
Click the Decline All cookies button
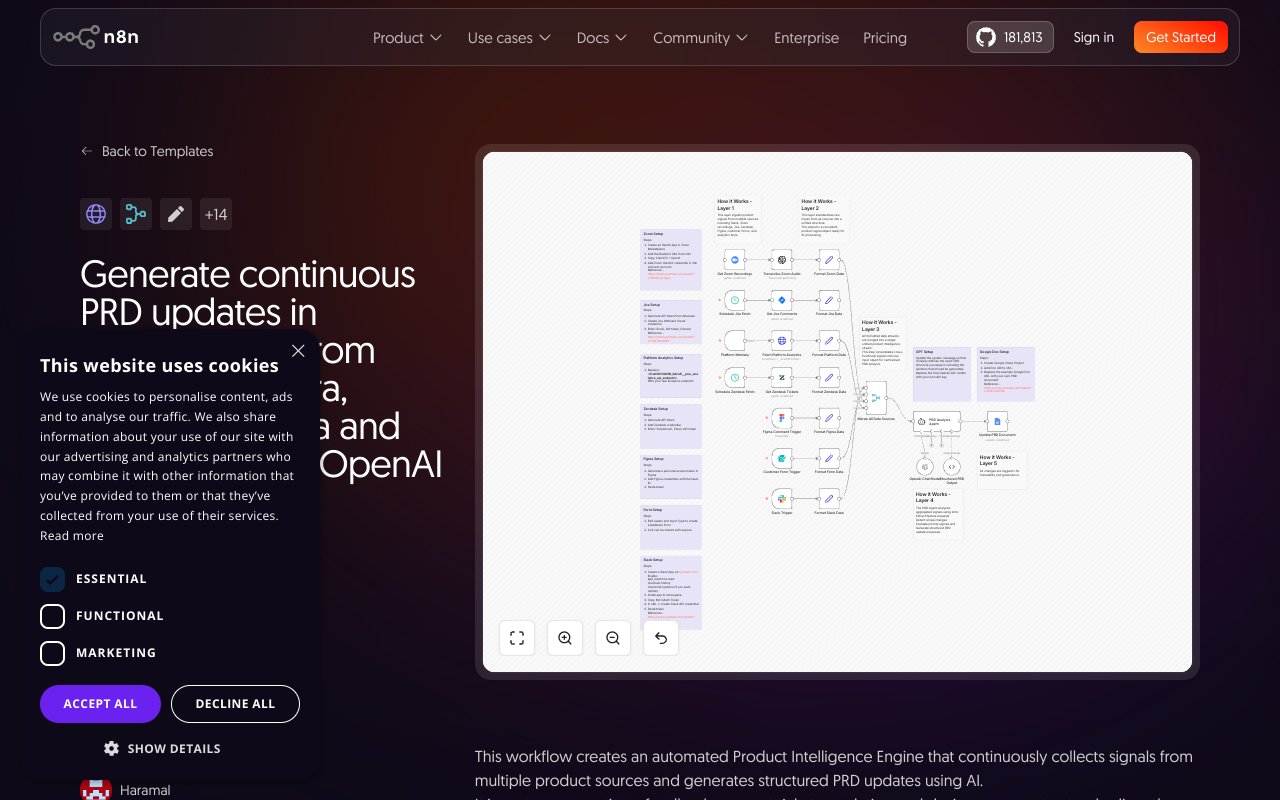(x=235, y=704)
